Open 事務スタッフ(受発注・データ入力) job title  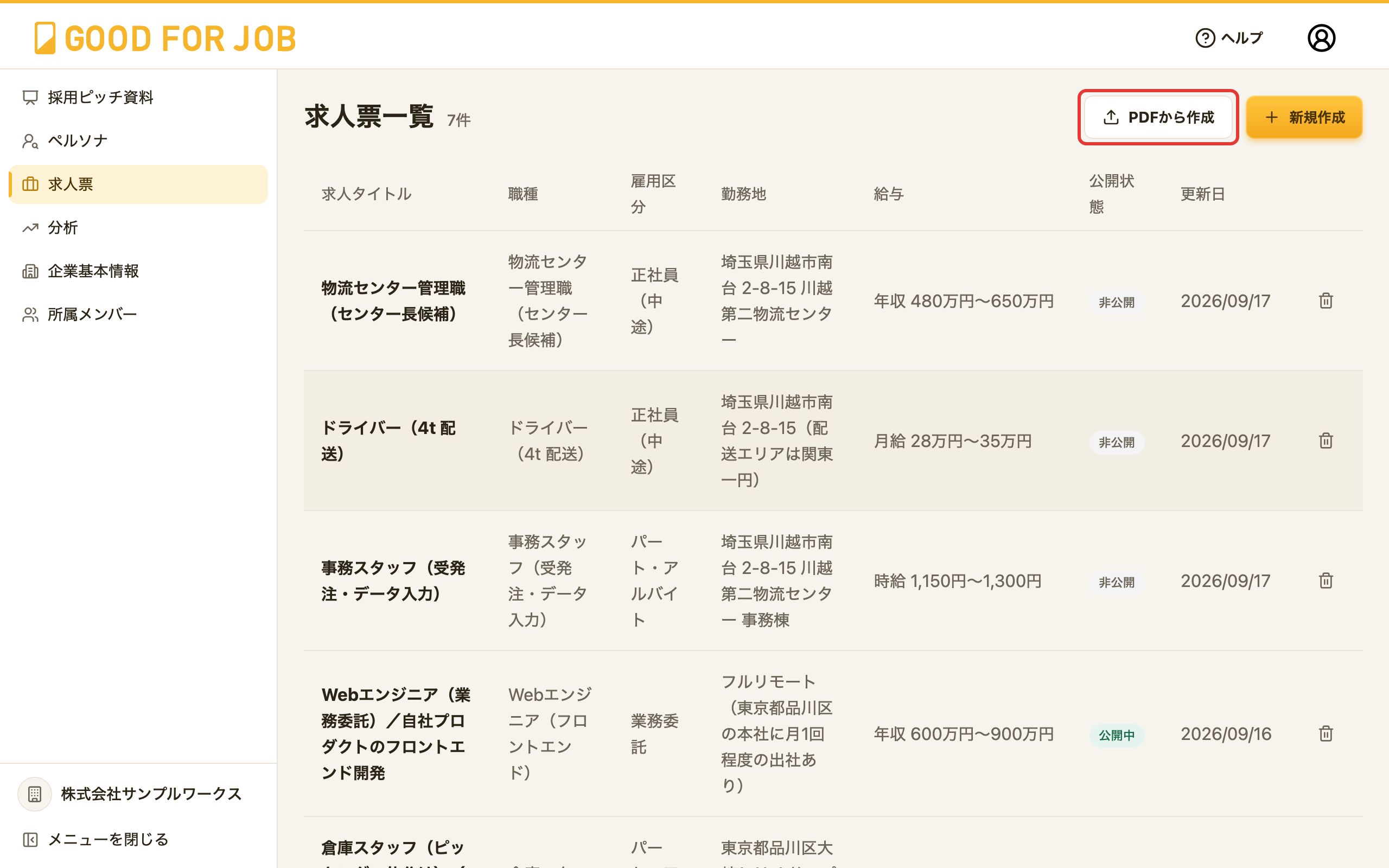click(394, 581)
